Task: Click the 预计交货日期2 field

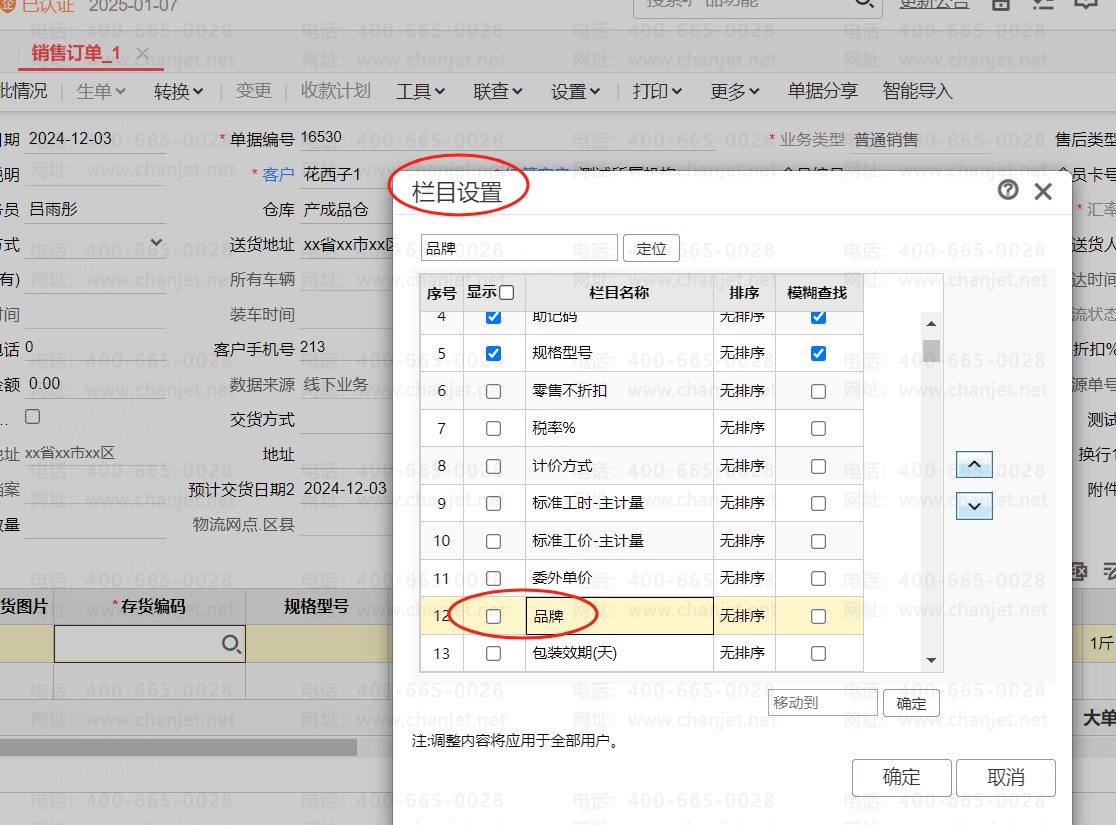Action: 346,489
